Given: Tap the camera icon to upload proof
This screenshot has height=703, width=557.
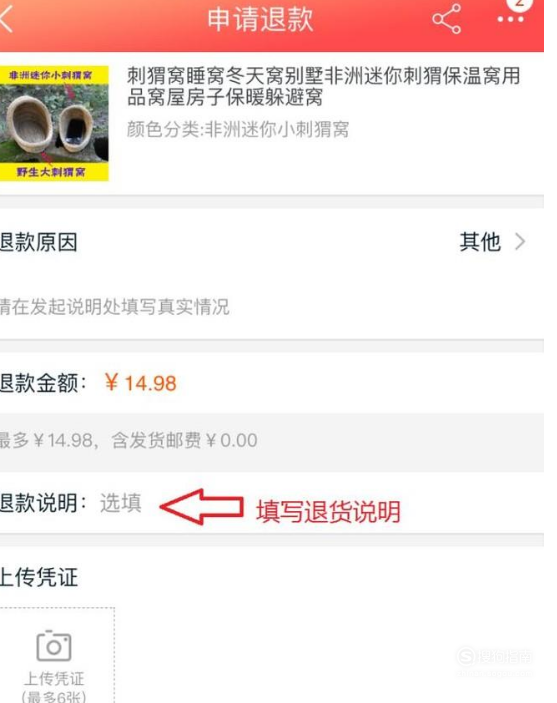Looking at the screenshot, I should [54, 646].
